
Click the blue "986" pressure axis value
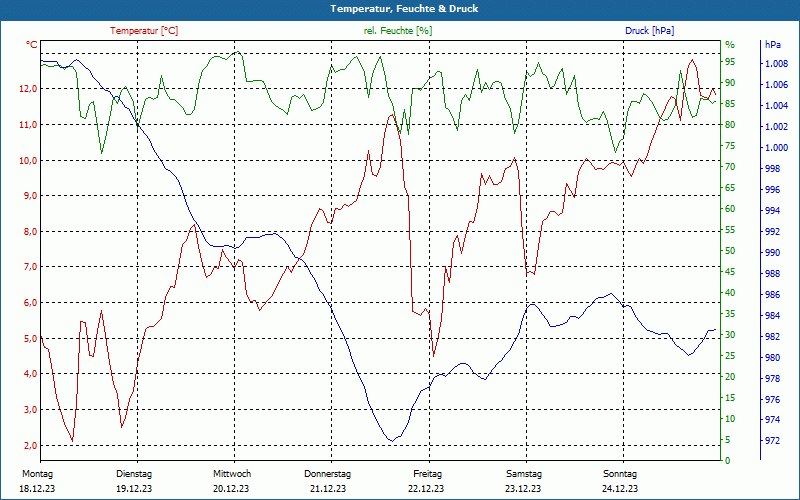tap(773, 294)
